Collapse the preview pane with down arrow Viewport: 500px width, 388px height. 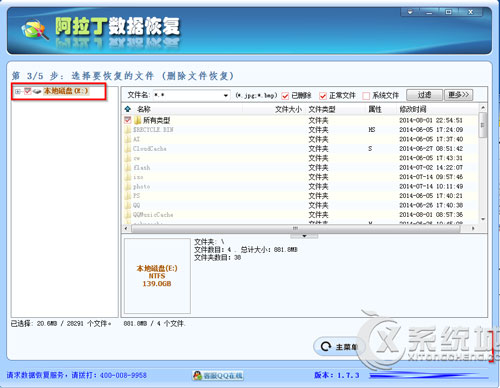[304, 236]
